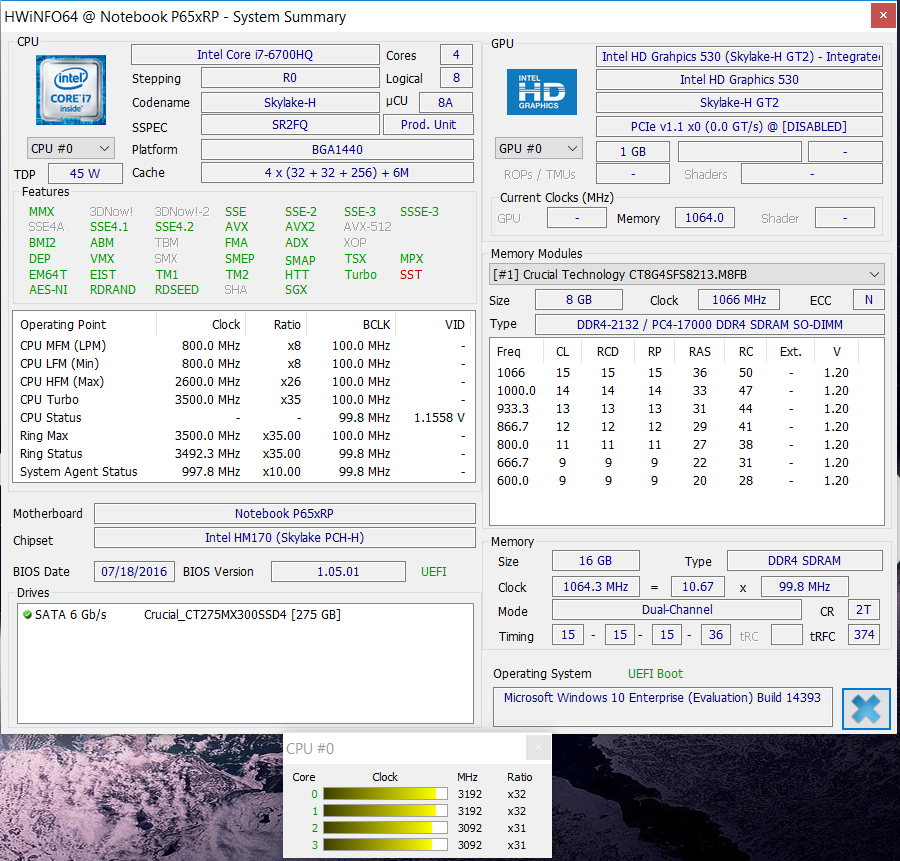Close the HWiNFO64 System Summary window
The width and height of the screenshot is (900, 861).
tap(883, 15)
